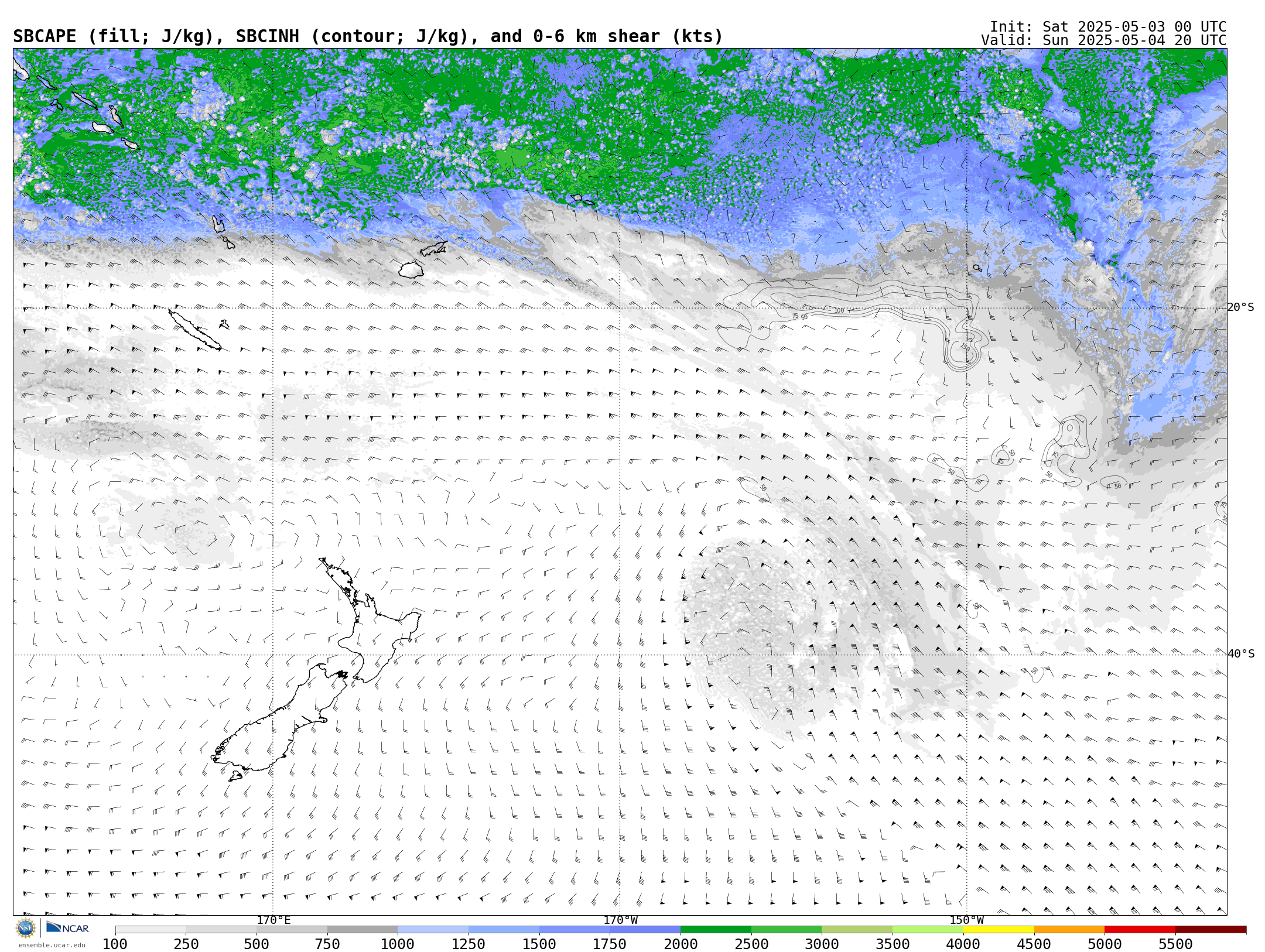Click Fiji's Vanua Levu island outline
Viewport: 1265px width, 952px height.
click(x=434, y=249)
